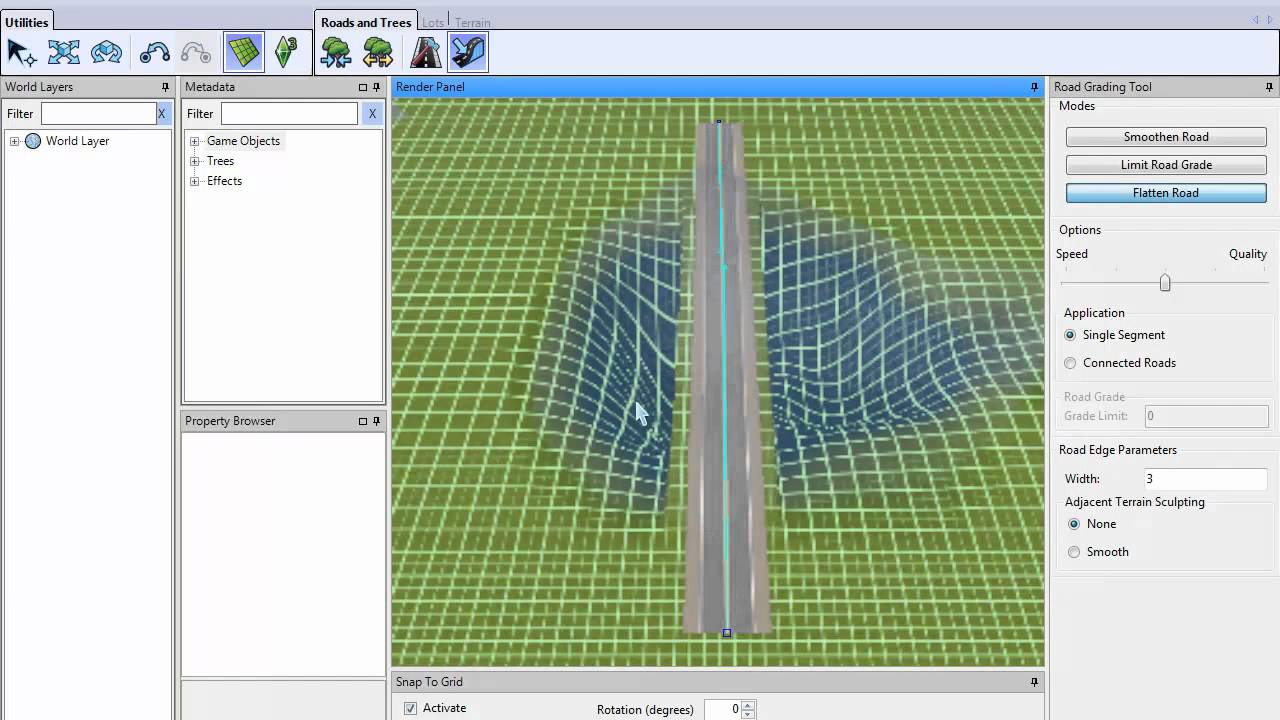Toggle the green terrain grid view icon
This screenshot has height=720, width=1280.
pyautogui.click(x=244, y=52)
